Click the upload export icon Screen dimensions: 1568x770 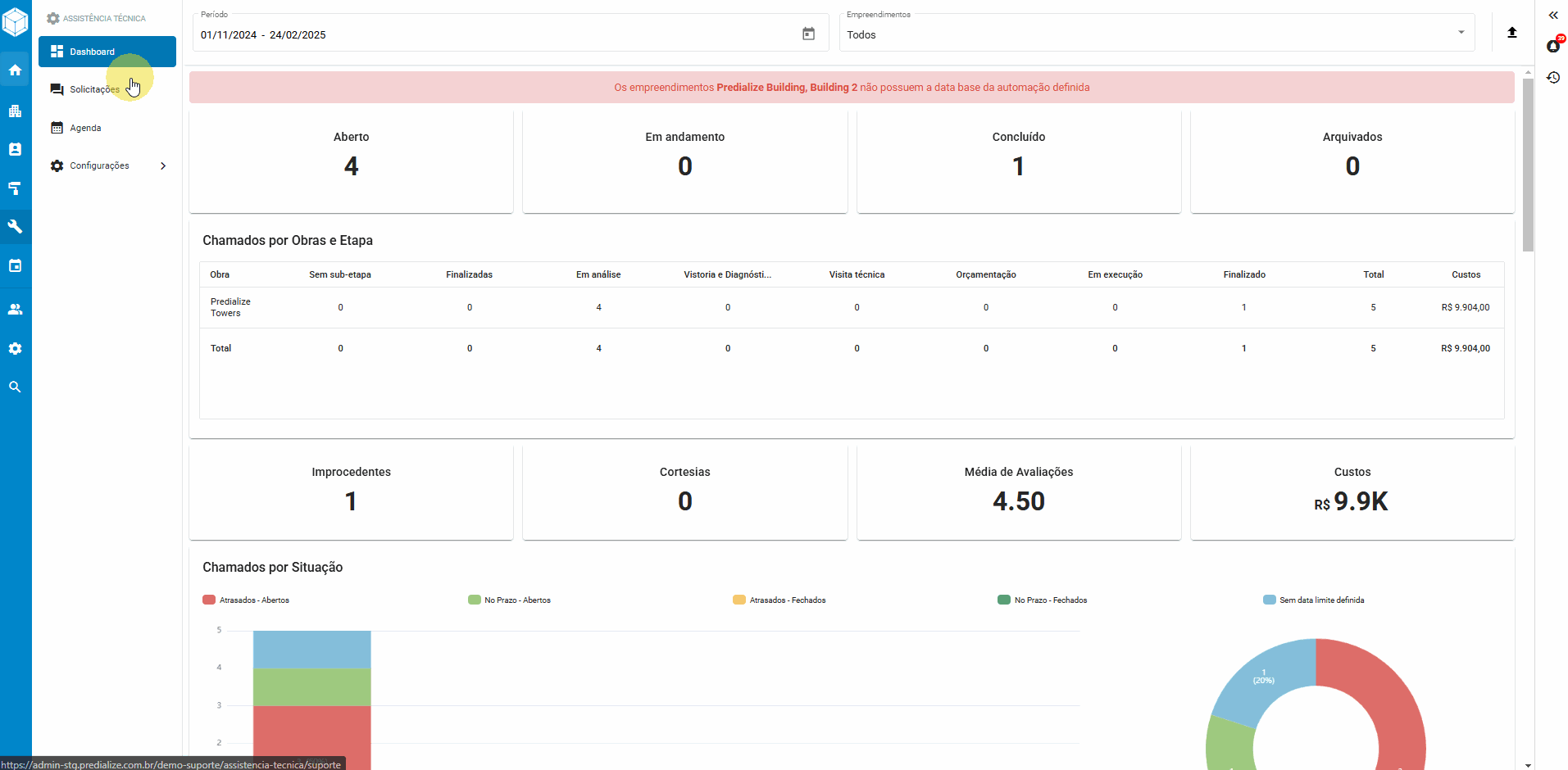(x=1511, y=33)
